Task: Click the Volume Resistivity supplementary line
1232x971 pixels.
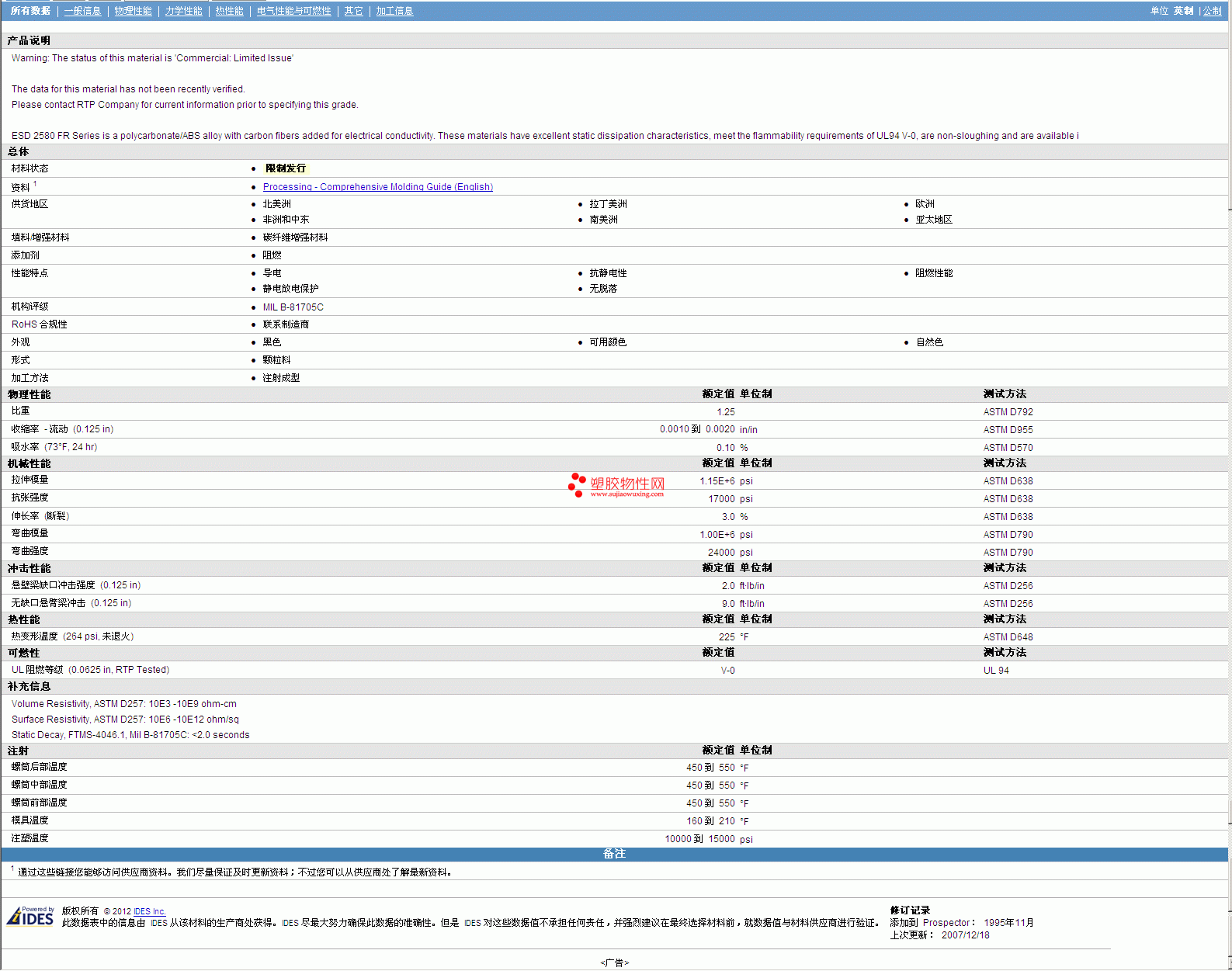Action: [x=124, y=704]
